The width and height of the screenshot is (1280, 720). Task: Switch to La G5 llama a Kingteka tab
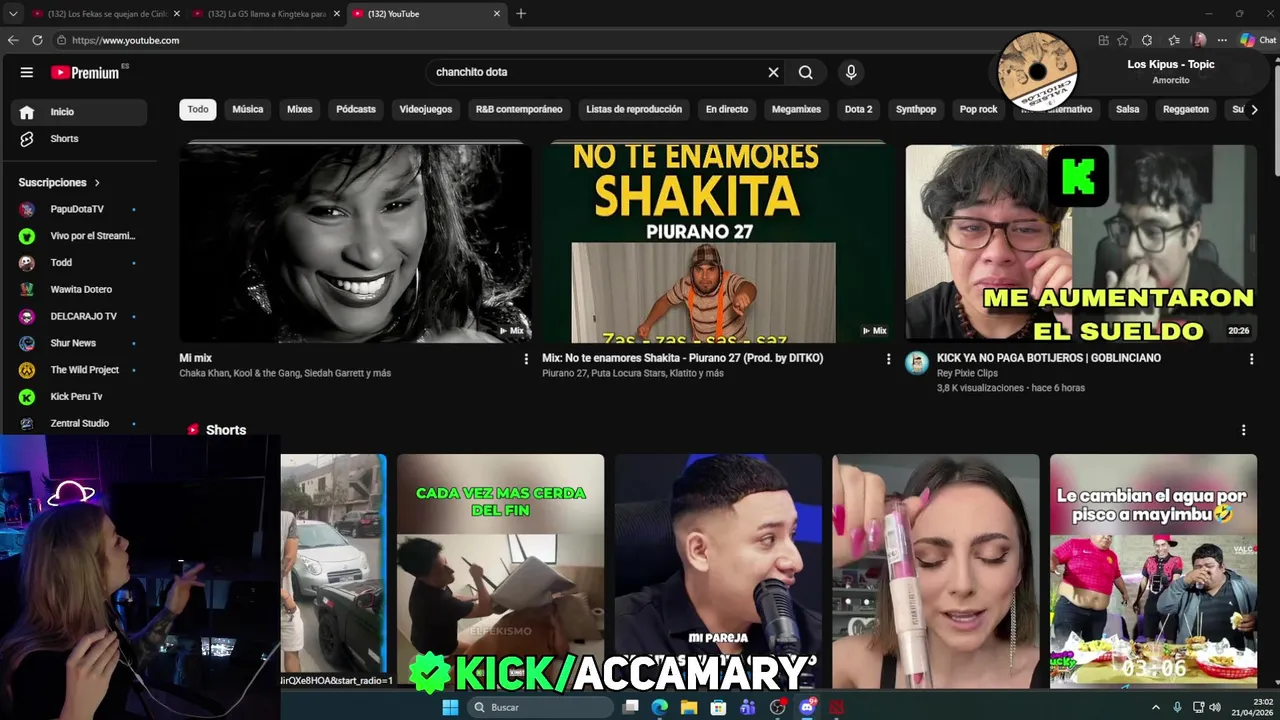[x=265, y=14]
